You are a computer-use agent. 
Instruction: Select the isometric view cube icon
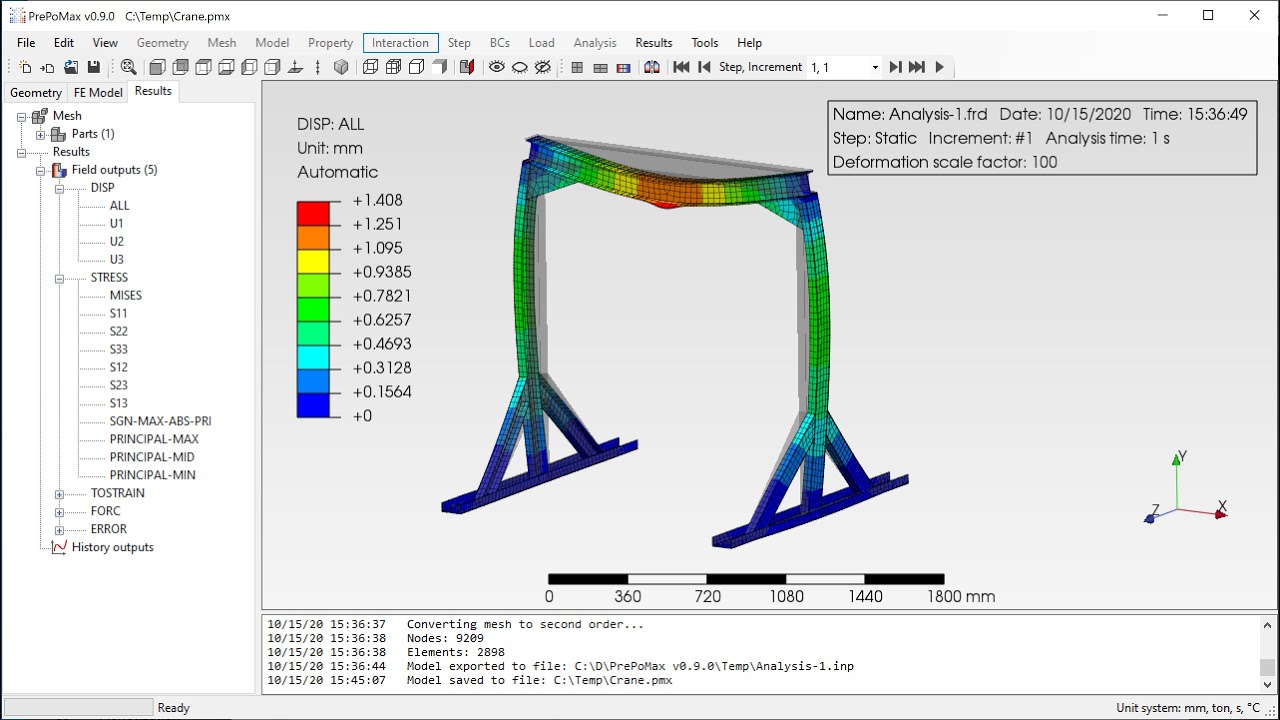pyautogui.click(x=341, y=67)
